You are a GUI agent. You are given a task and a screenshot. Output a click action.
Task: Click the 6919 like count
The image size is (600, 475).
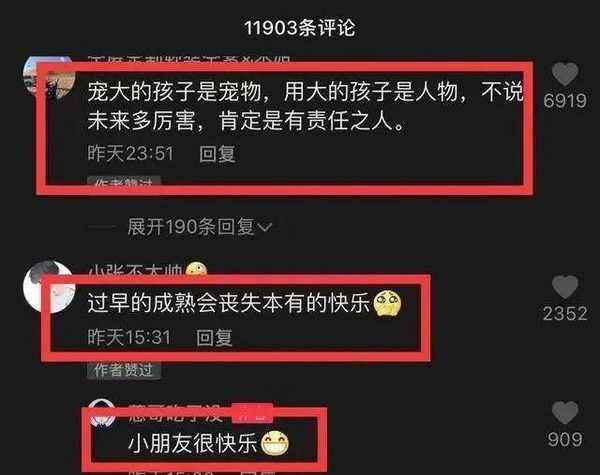click(x=565, y=101)
